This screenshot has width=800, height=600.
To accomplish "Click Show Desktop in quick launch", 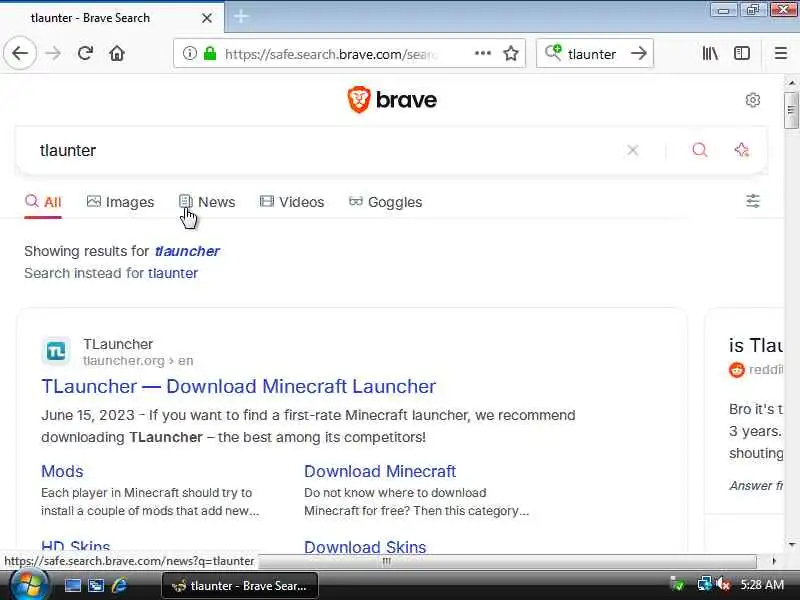I will coord(72,585).
